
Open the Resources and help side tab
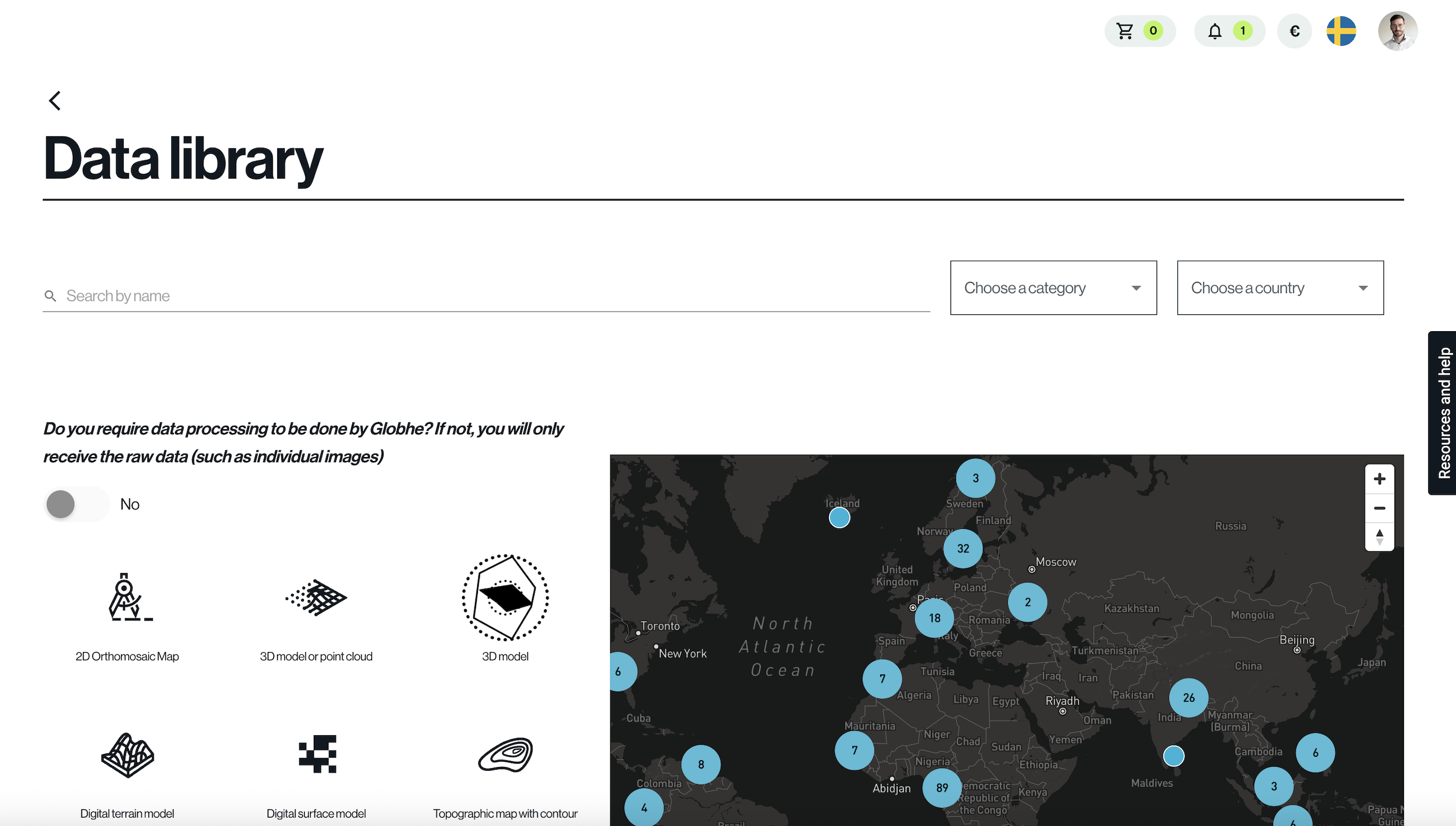click(1443, 412)
